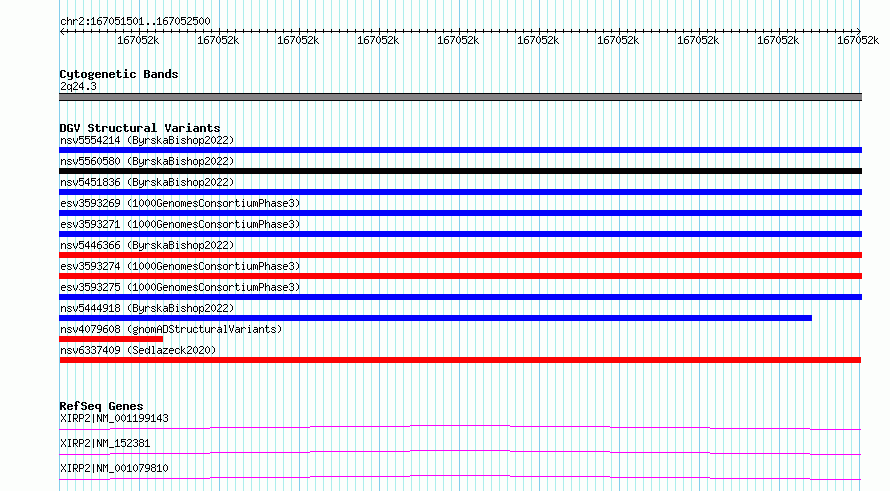Click the nsv5554214 (ByrskaBishop2022) label
The image size is (890, 491).
click(x=147, y=140)
